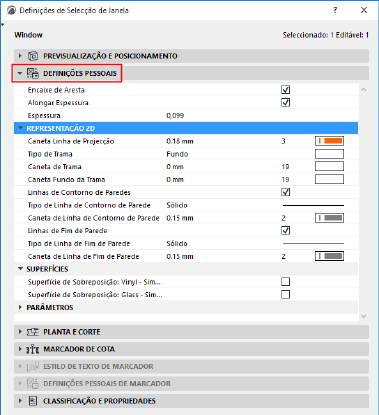Collapse Superfícies group arrow
This screenshot has width=379, height=415.
(x=21, y=269)
